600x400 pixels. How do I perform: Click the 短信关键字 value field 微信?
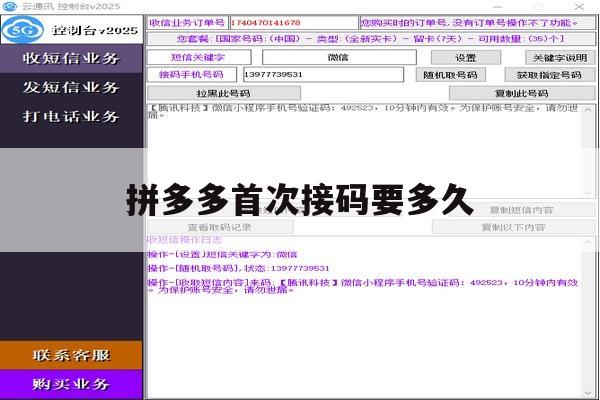pyautogui.click(x=339, y=57)
